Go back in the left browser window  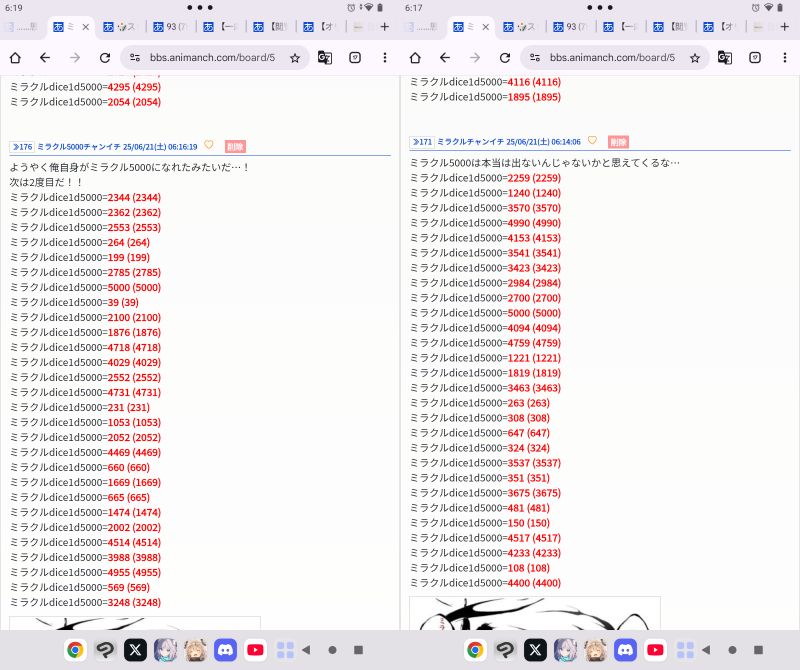[x=45, y=58]
